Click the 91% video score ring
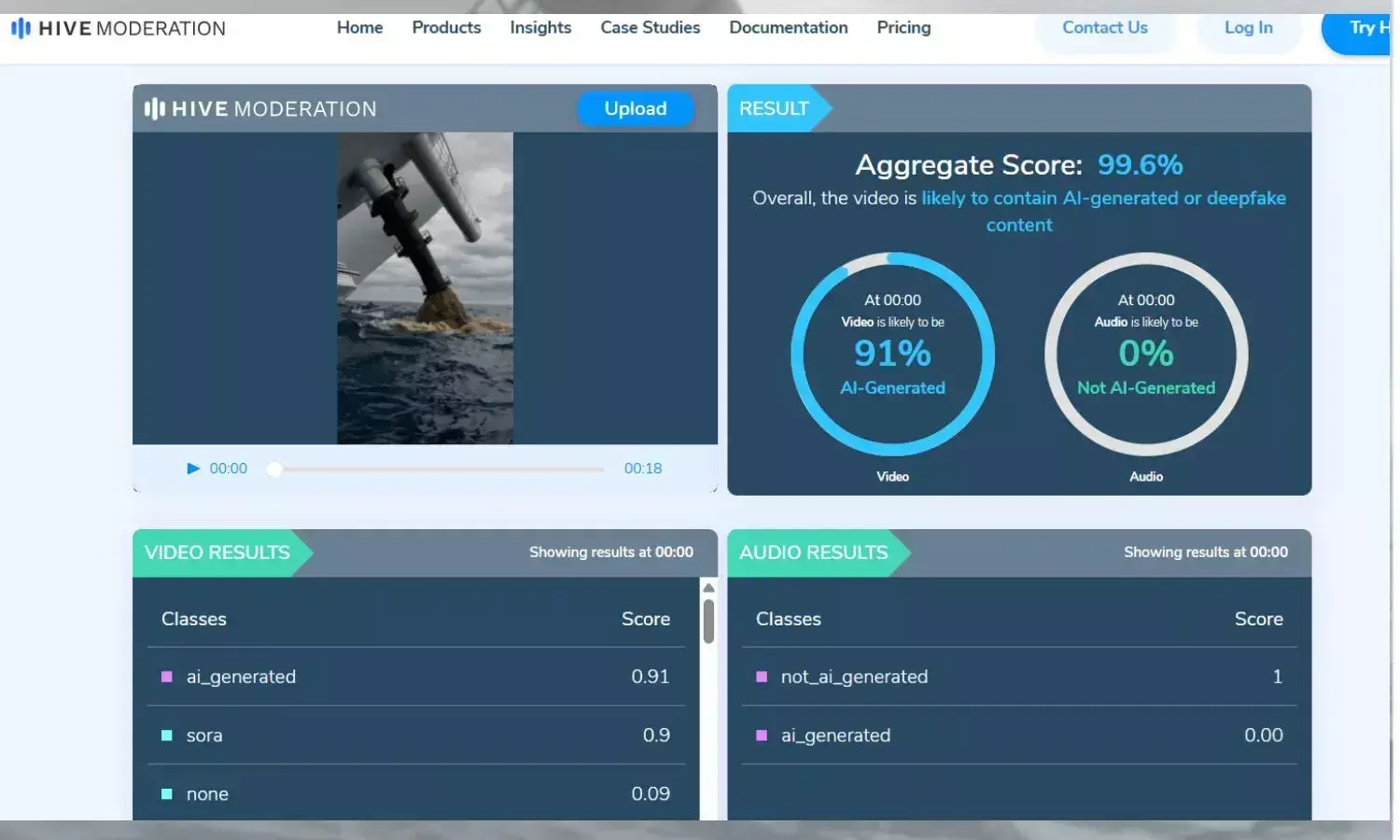Image resolution: width=1400 pixels, height=840 pixels. tap(892, 354)
